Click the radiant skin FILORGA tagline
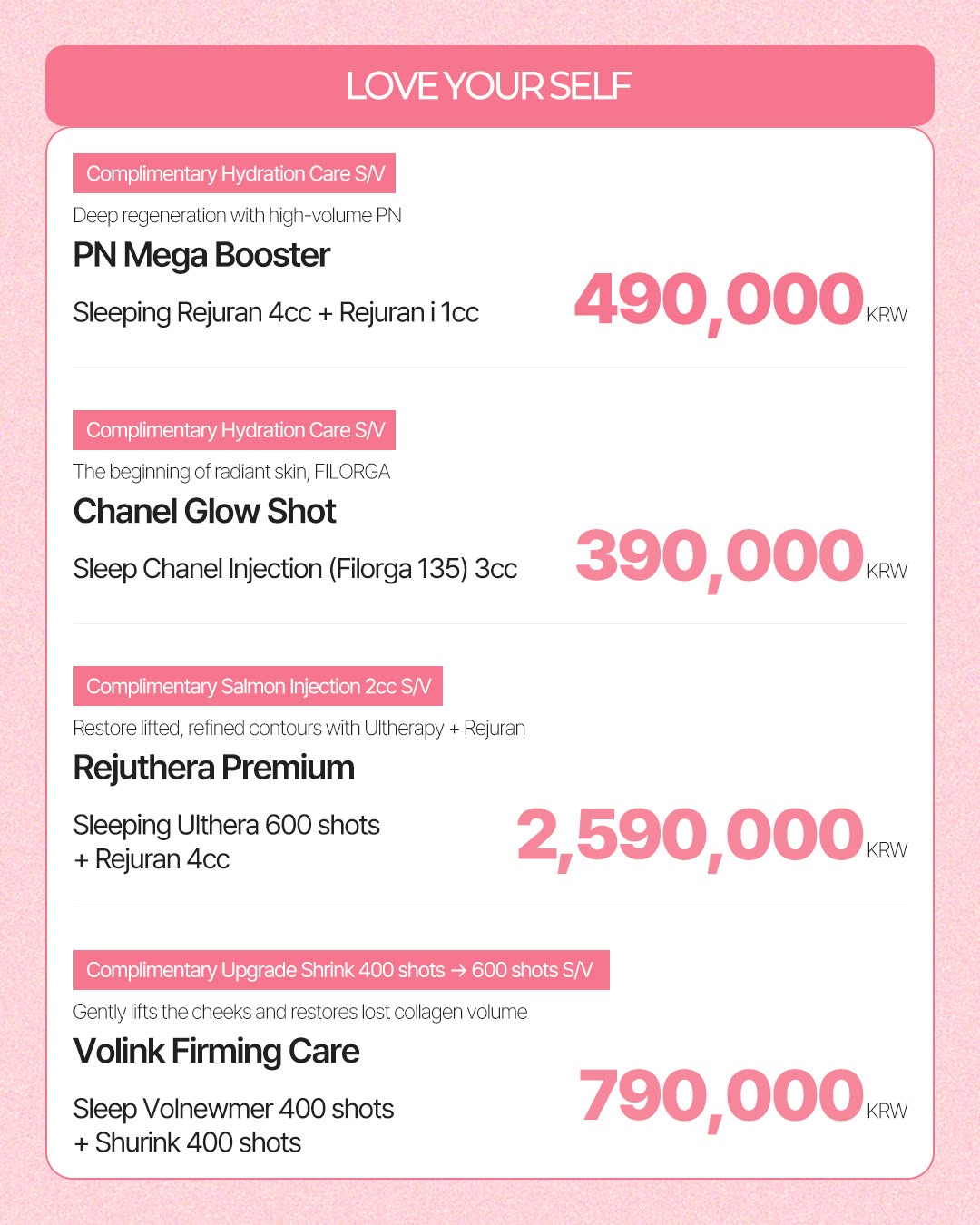The width and height of the screenshot is (980, 1225). 231,472
